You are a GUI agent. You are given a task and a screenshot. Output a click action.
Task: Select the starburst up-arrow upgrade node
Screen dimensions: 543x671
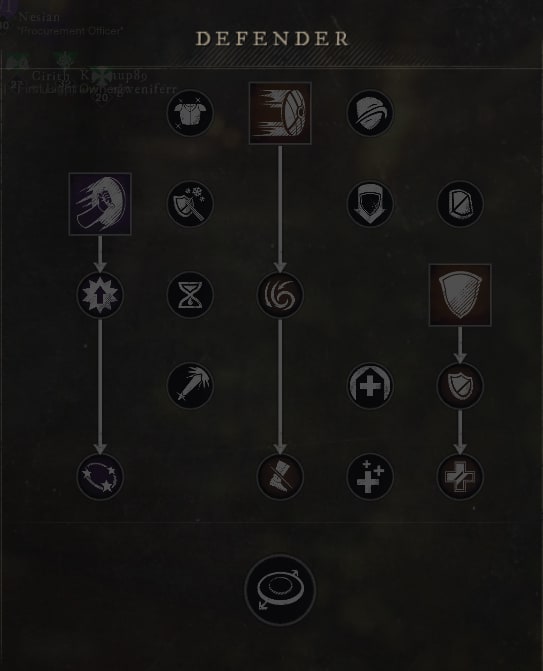(100, 295)
